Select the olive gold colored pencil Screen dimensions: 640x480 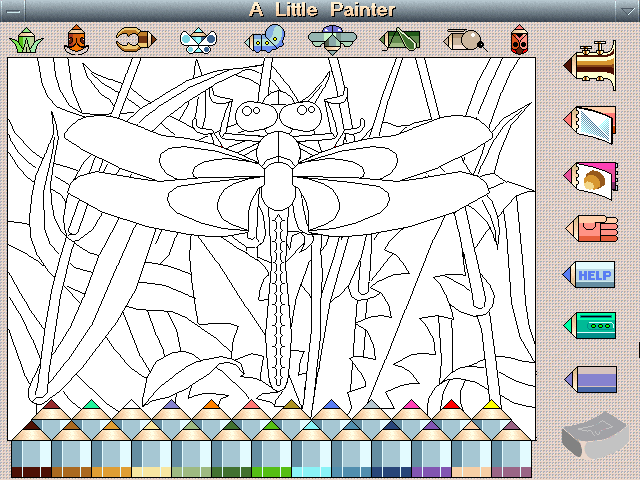coord(291,410)
